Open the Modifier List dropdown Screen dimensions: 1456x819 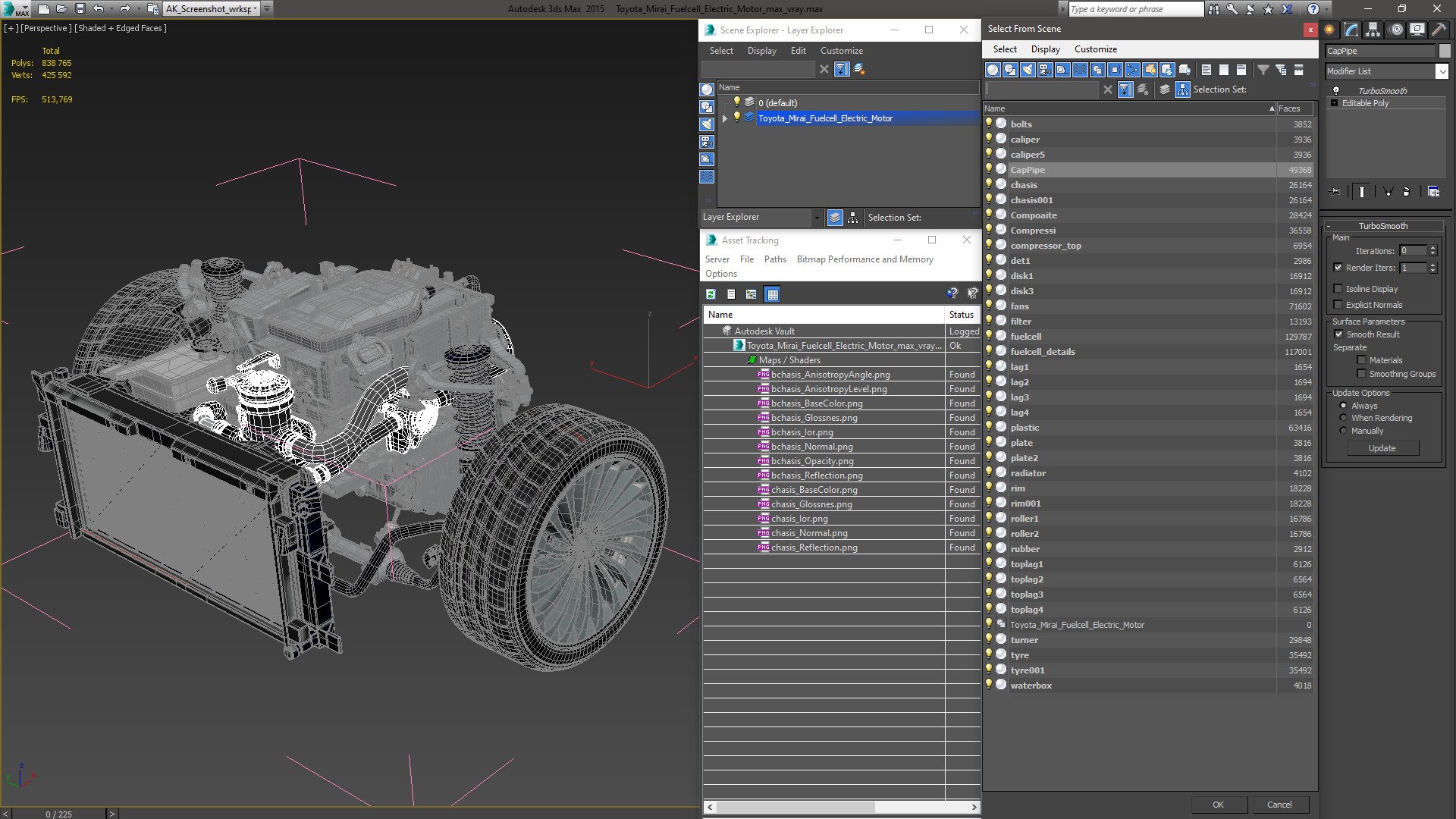(1442, 71)
